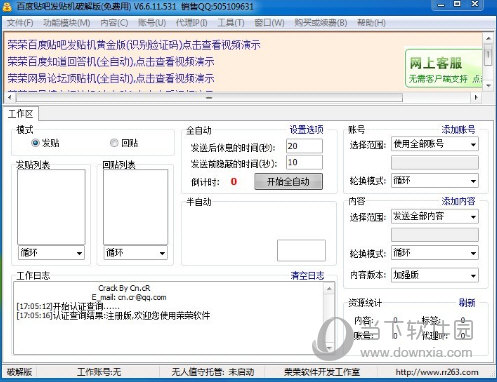Open the 账号(U) menu
This screenshot has width=497, height=382.
tap(152, 23)
